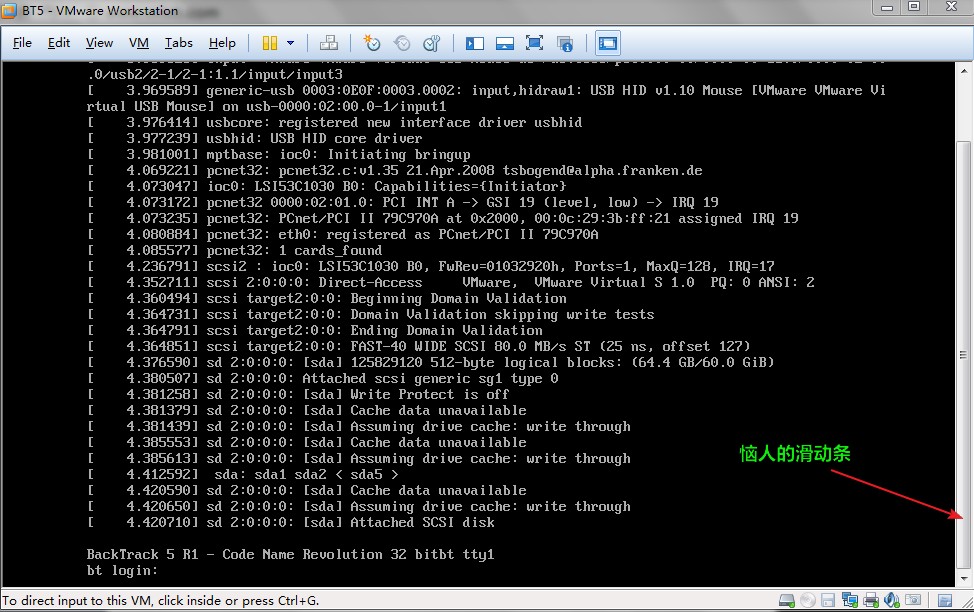Click the 'eth0: registered as PCnet/PCI II' line
This screenshot has width=974, height=612.
[342, 234]
